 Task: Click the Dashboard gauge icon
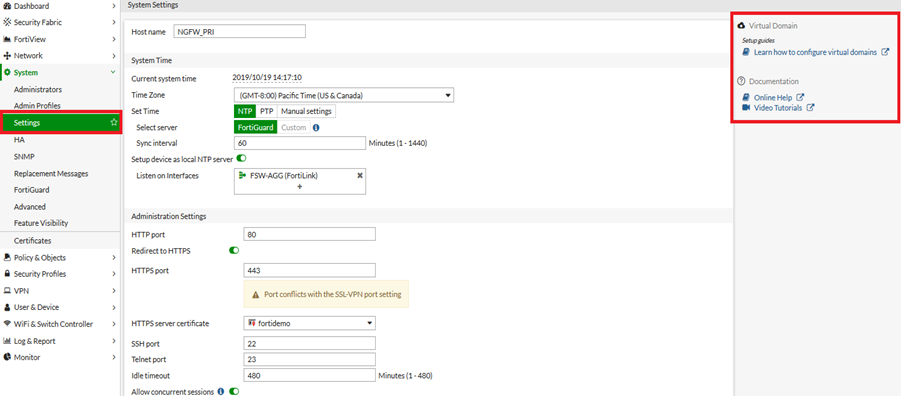(x=7, y=6)
